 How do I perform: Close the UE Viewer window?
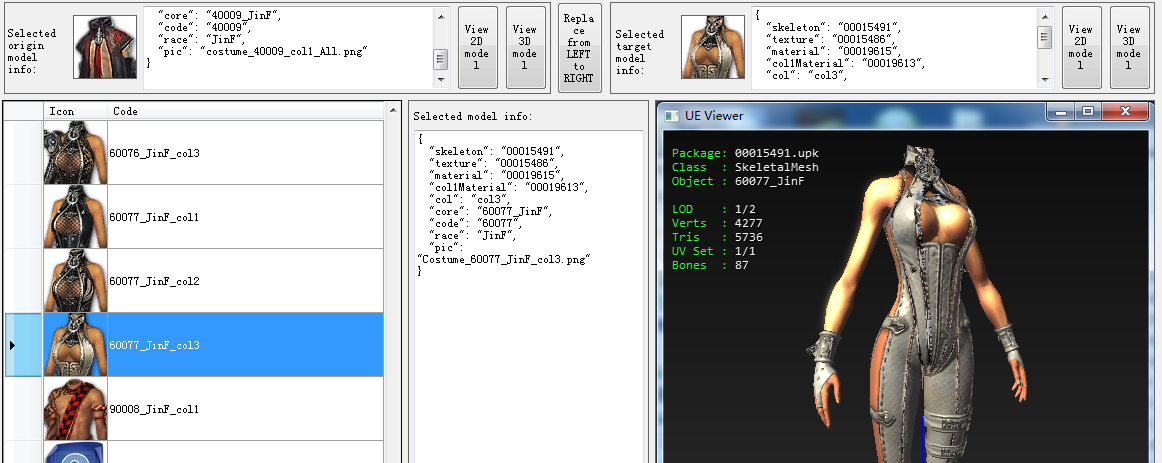tap(1125, 112)
